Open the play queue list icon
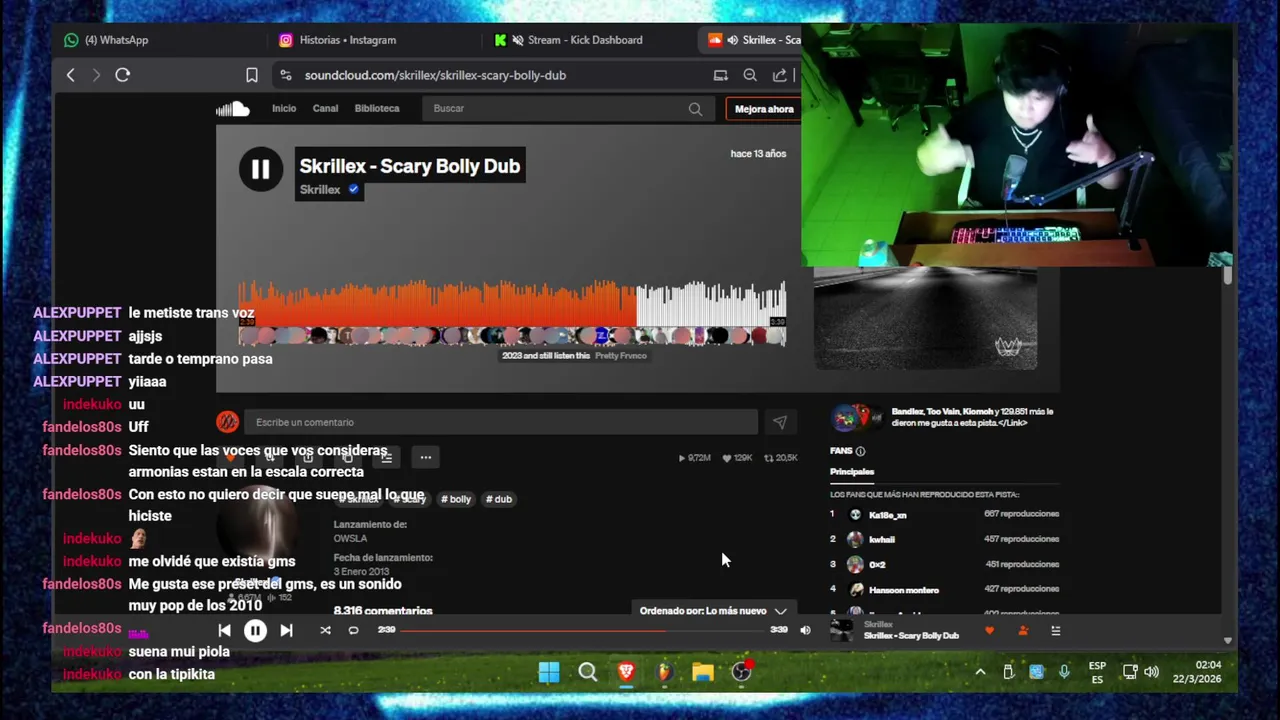 click(x=1055, y=631)
